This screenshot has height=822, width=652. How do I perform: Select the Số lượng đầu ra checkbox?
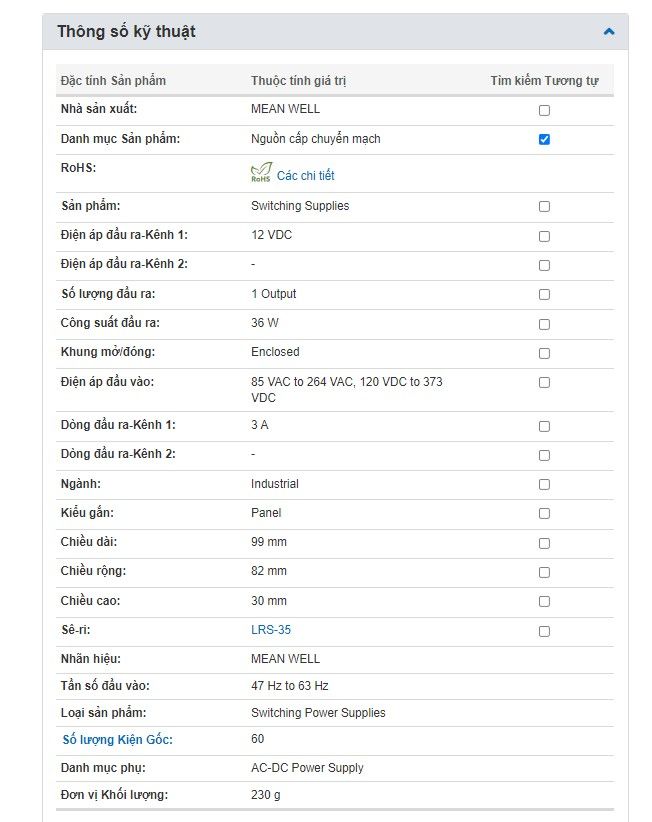pos(544,295)
